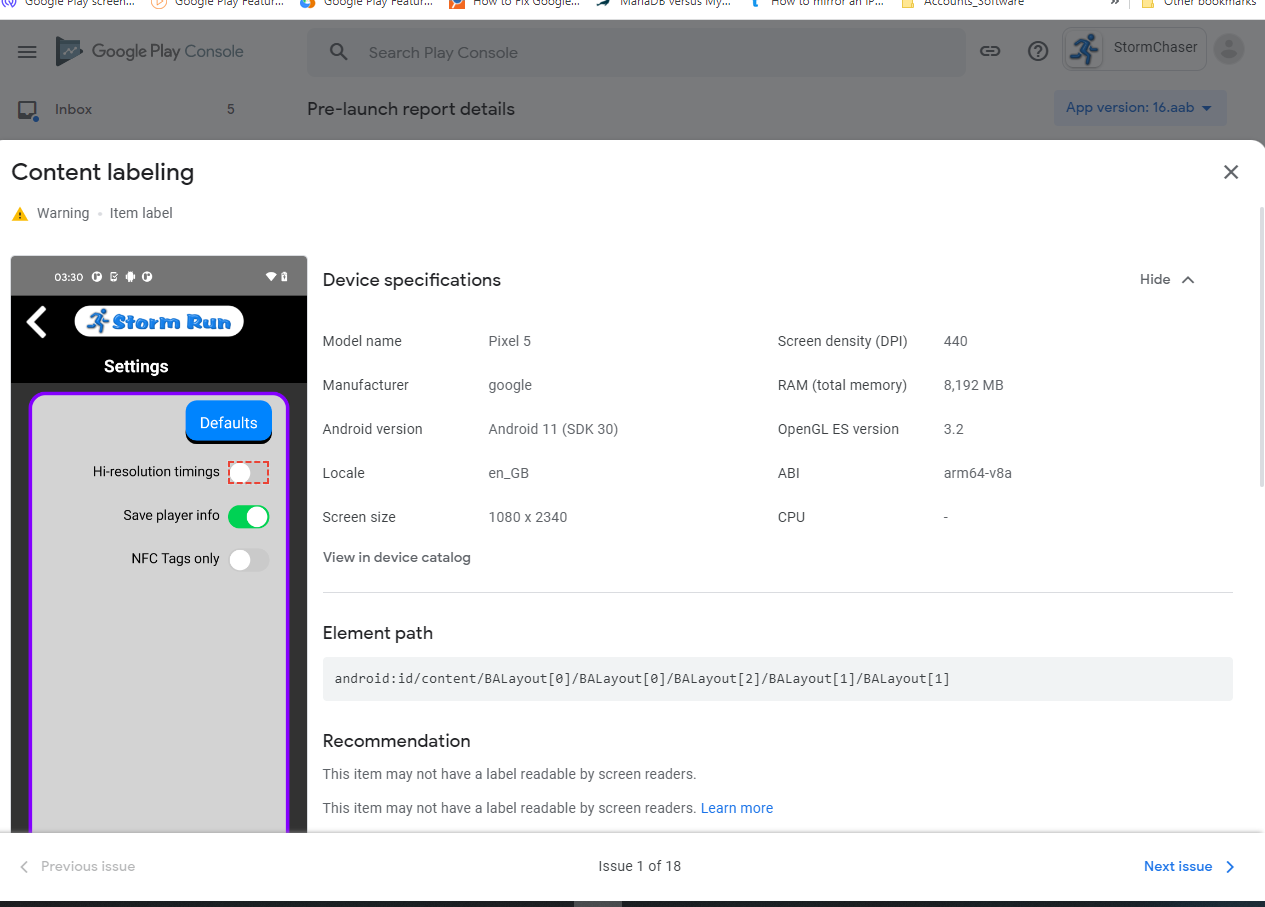Toggle the Hi-resolution timings switch

(x=248, y=472)
